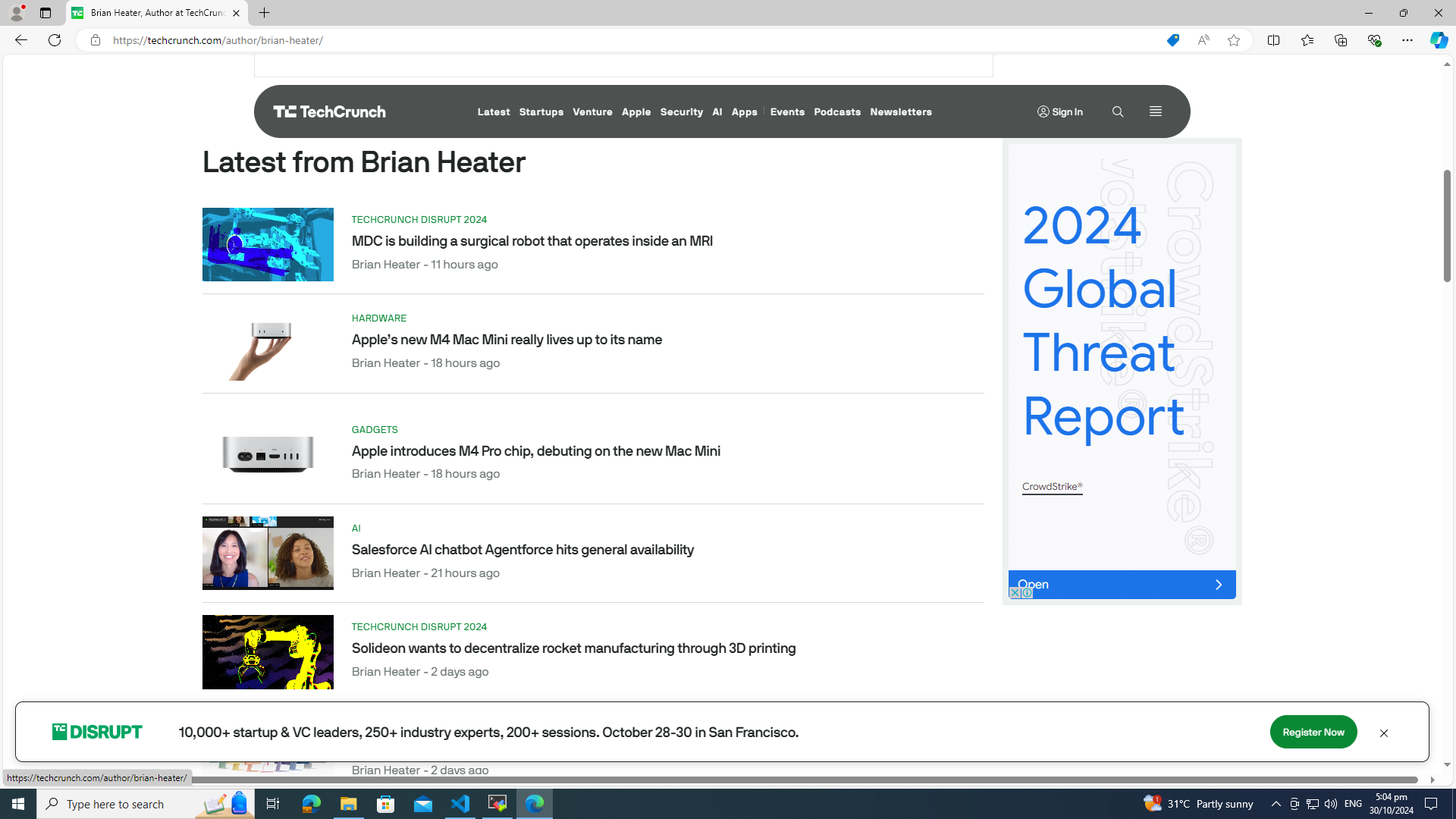
Task: Open the Copilot sidebar icon
Action: point(1439,40)
